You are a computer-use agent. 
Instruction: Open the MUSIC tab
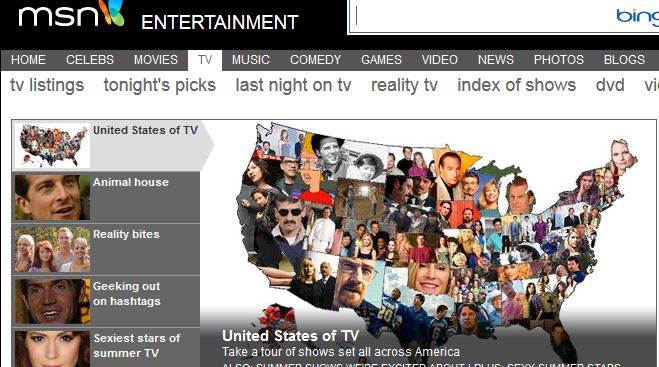coord(250,60)
